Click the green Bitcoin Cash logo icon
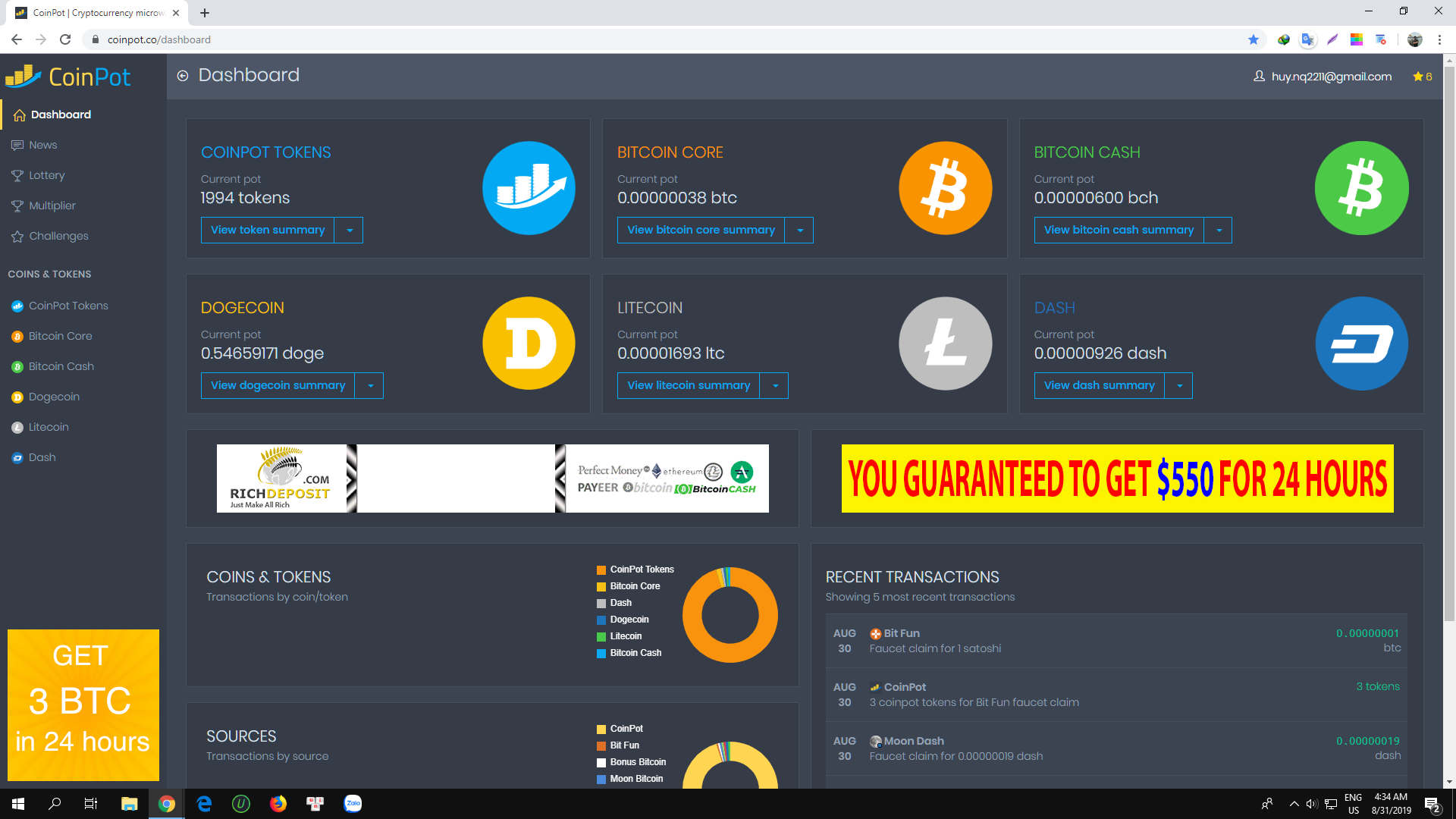 click(1361, 188)
